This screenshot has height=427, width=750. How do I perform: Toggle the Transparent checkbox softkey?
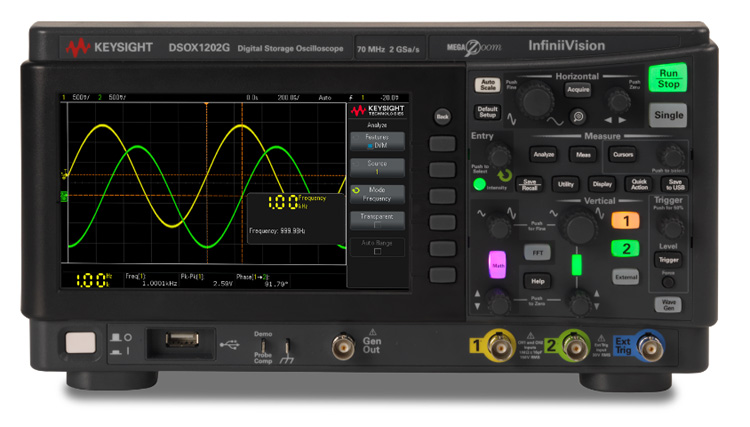click(x=376, y=219)
